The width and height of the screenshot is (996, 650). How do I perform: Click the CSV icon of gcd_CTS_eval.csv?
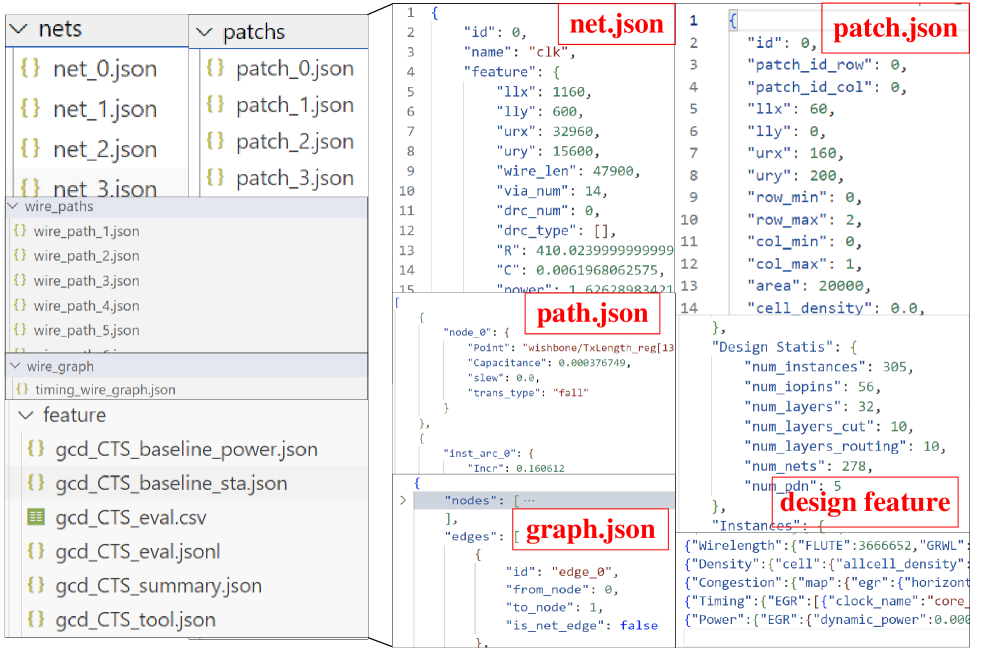tap(36, 517)
